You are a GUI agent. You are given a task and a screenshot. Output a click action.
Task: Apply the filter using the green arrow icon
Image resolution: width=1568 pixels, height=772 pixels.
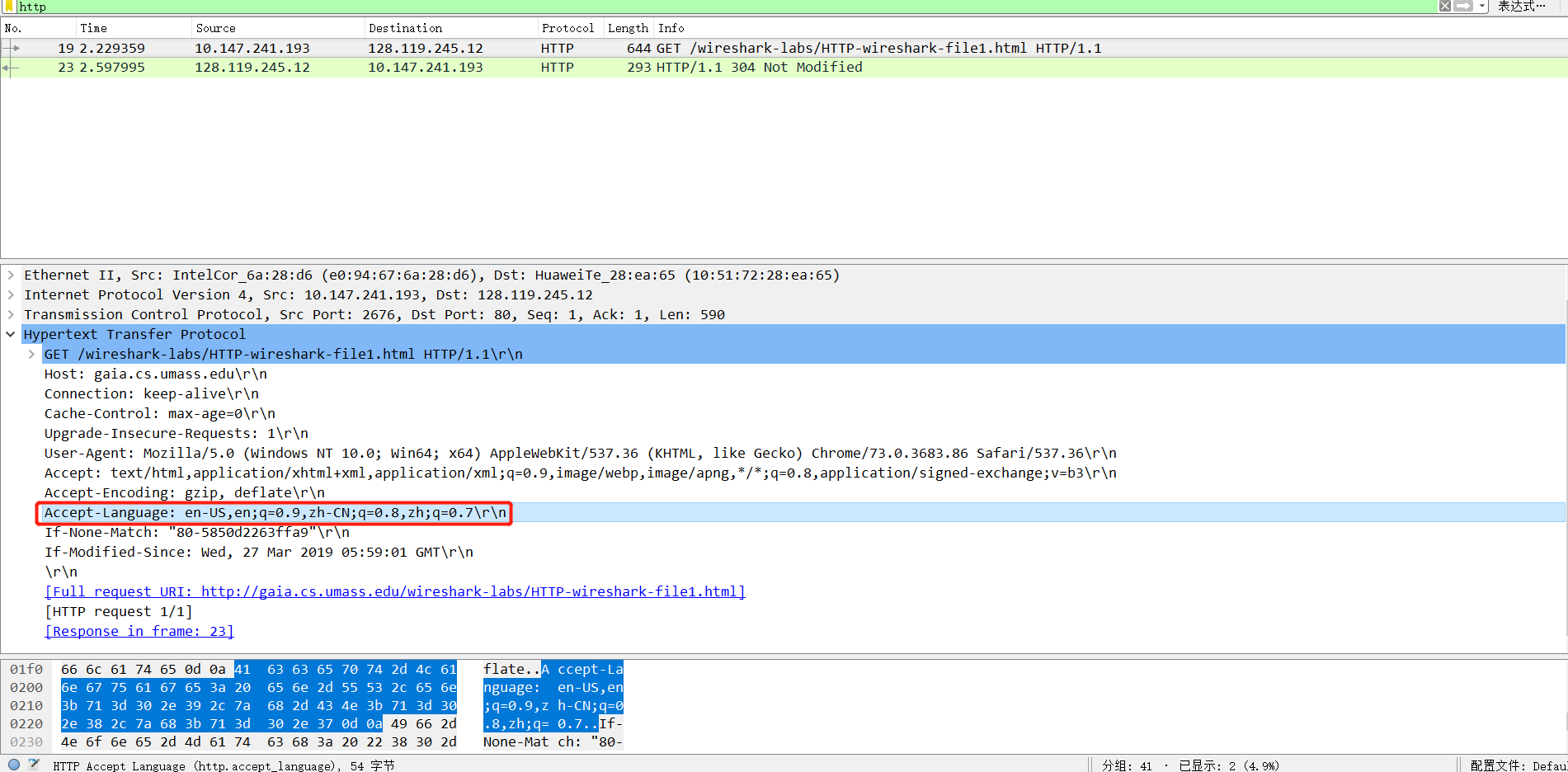click(1462, 6)
